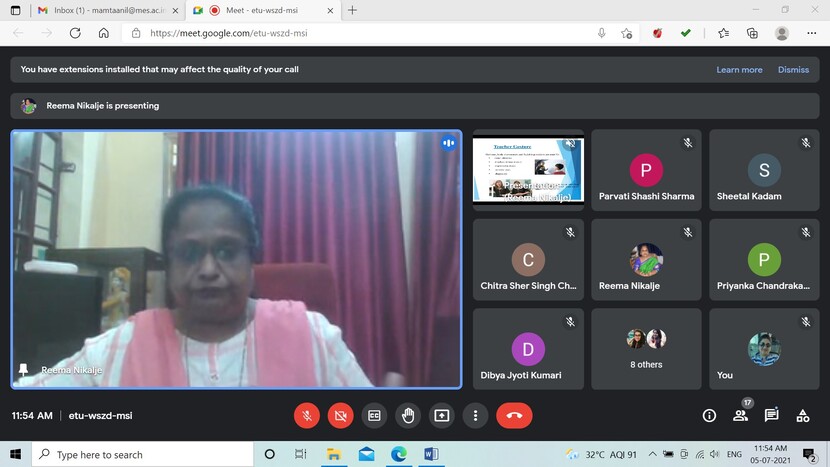Select the presentation thumbnail tile
Viewport: 830px width, 467px height.
528,169
